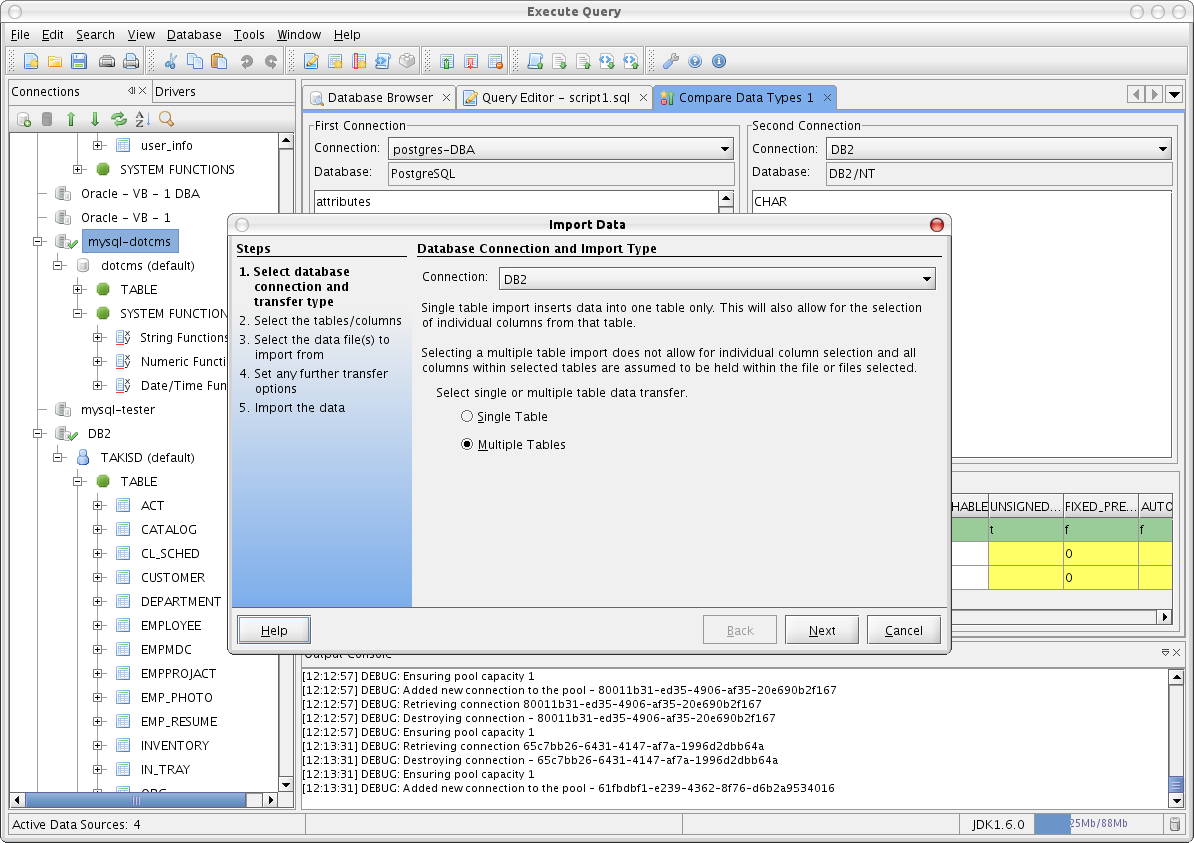Expand the EMPLOYEE table node
The width and height of the screenshot is (1194, 843).
pos(97,625)
